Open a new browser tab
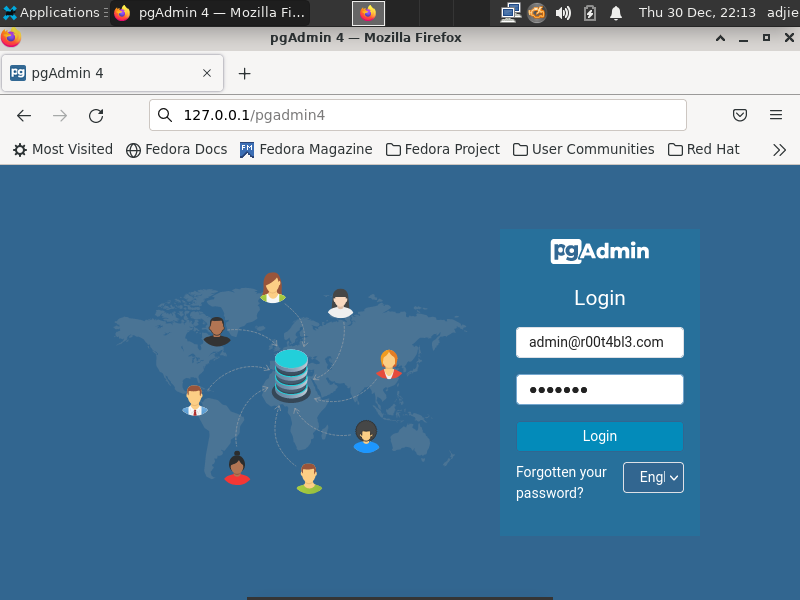This screenshot has height=600, width=800. (x=244, y=73)
